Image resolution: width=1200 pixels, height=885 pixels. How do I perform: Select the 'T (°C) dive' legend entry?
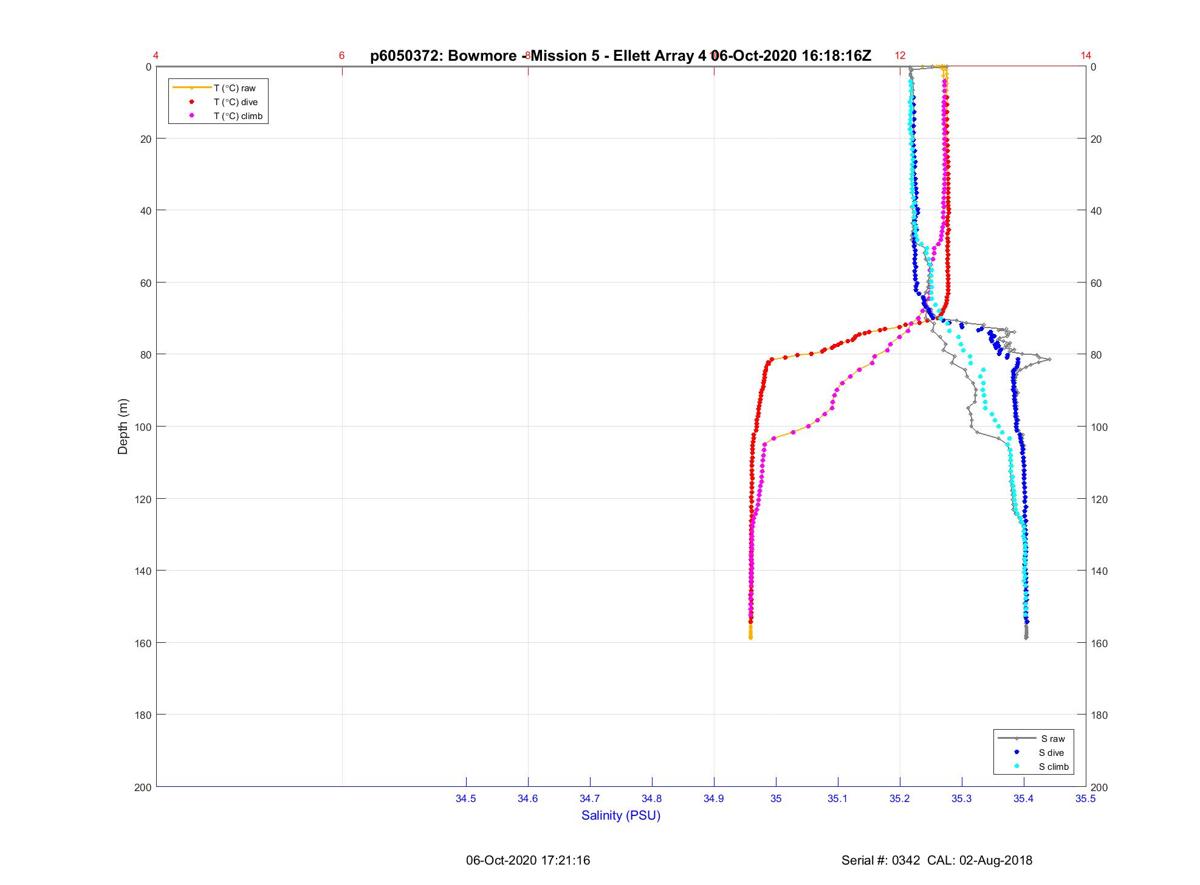coord(219,102)
